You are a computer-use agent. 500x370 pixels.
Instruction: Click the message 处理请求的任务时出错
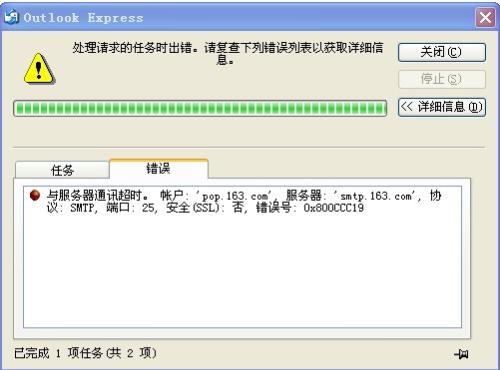[228, 53]
